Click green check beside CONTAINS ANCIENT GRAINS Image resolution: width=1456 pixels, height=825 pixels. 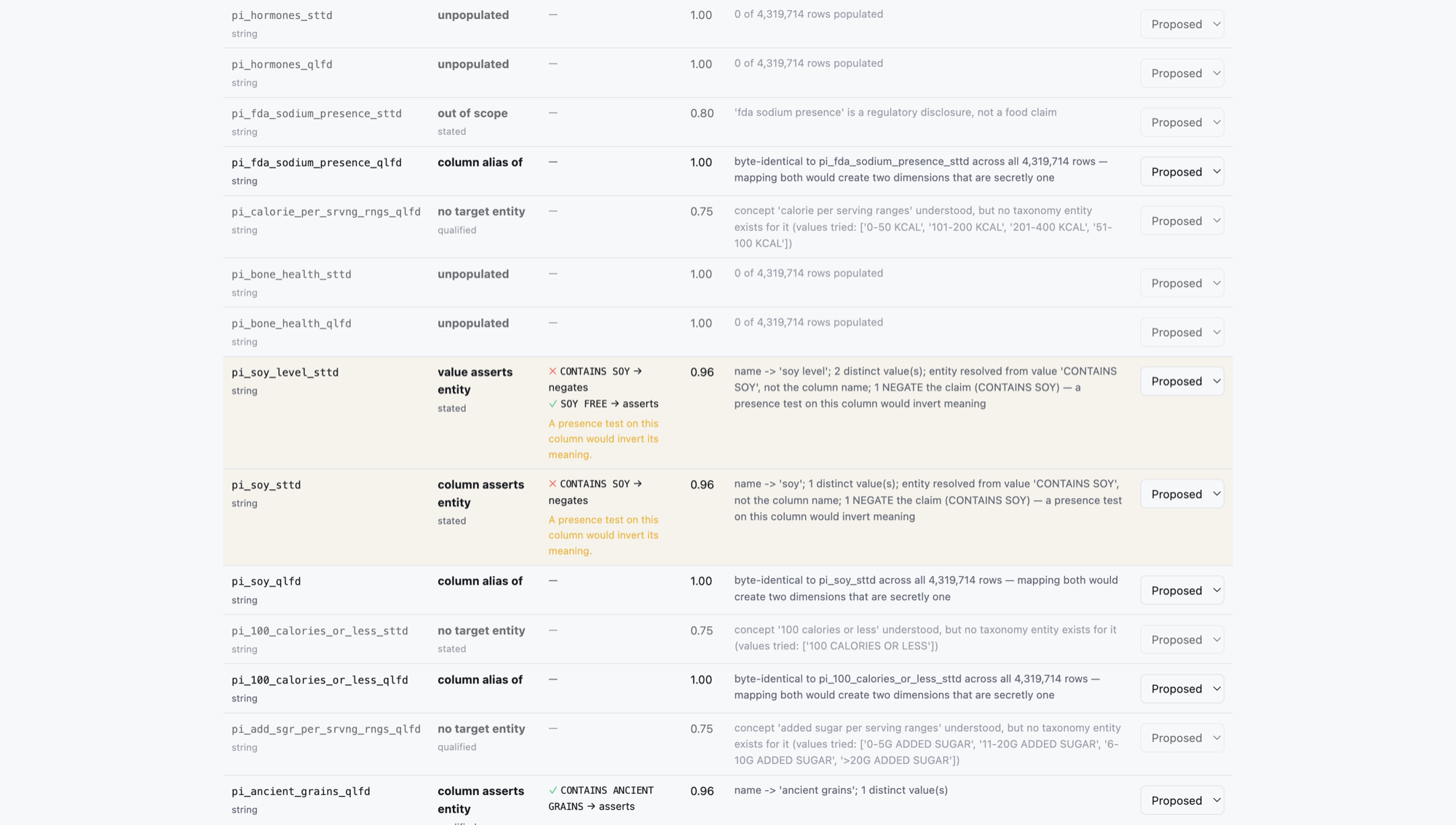tap(553, 791)
